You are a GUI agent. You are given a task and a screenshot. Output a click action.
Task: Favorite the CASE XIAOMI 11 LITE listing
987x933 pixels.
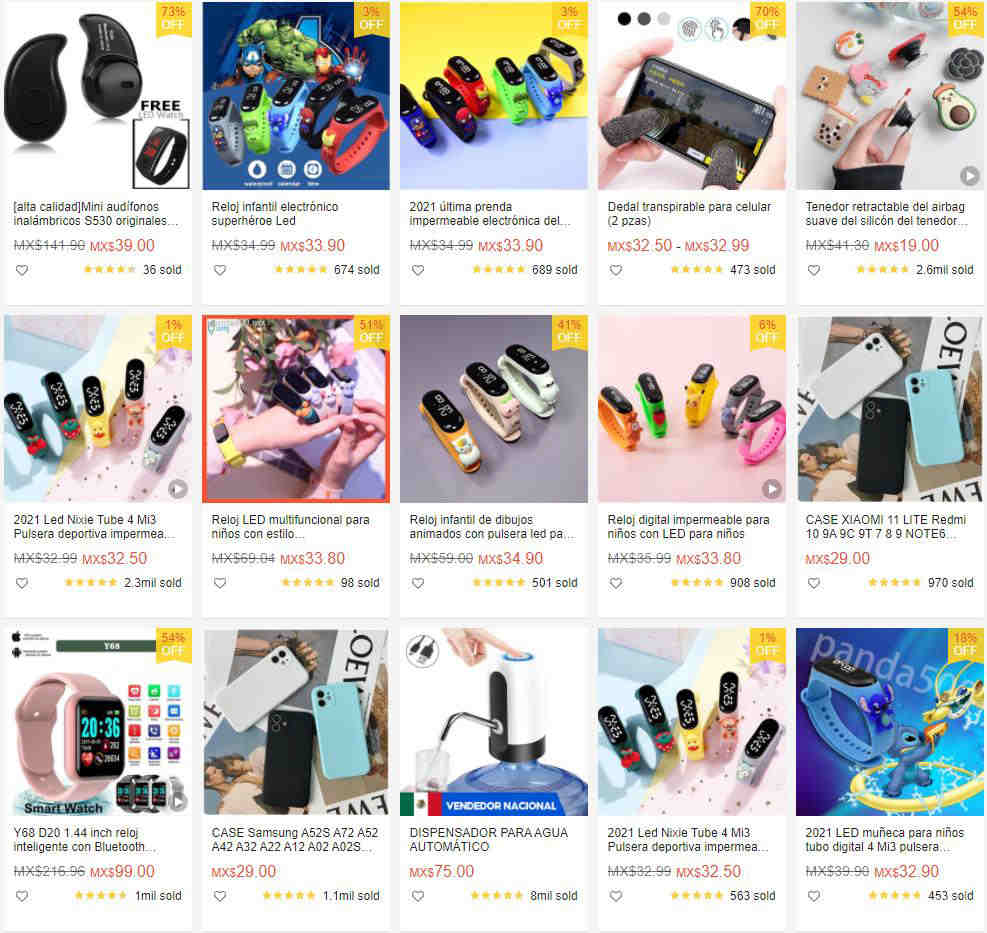[x=814, y=583]
